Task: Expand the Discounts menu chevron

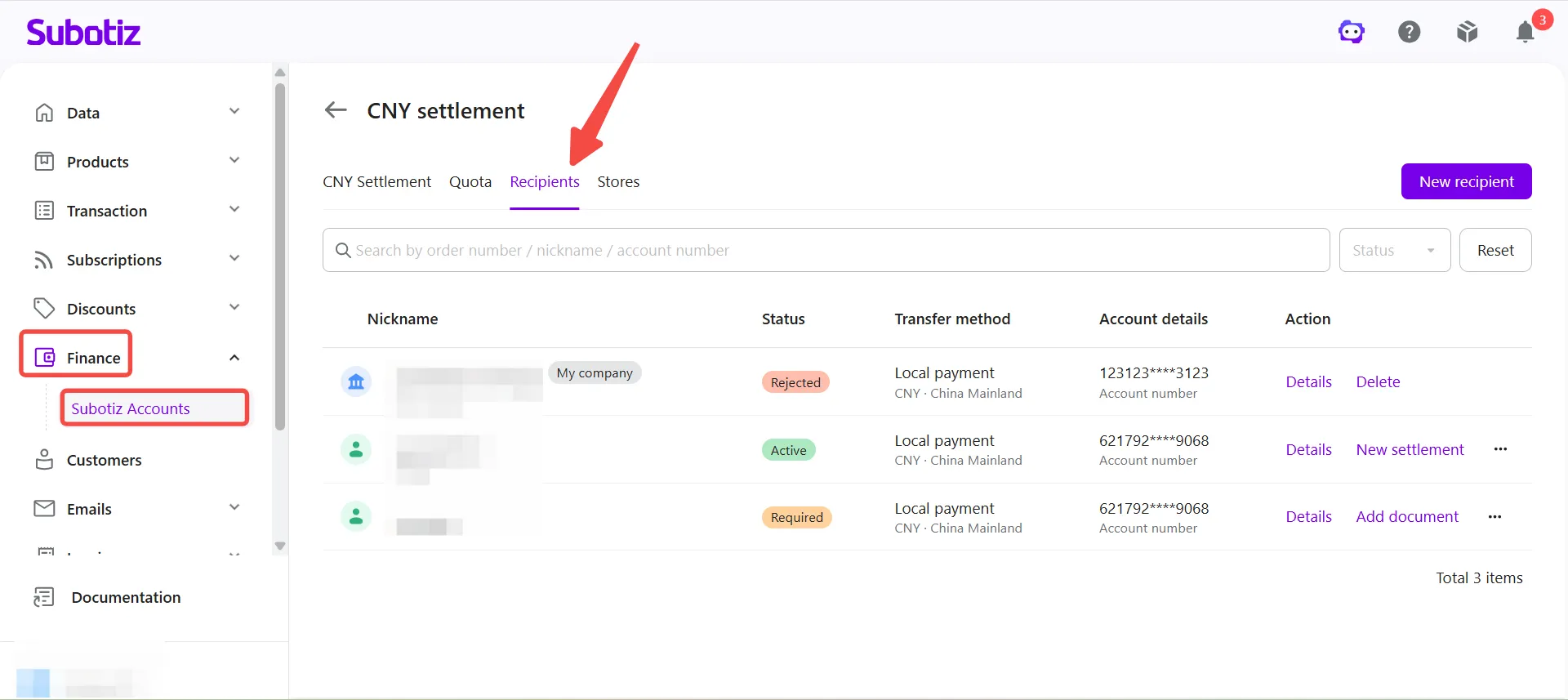Action: (x=234, y=307)
